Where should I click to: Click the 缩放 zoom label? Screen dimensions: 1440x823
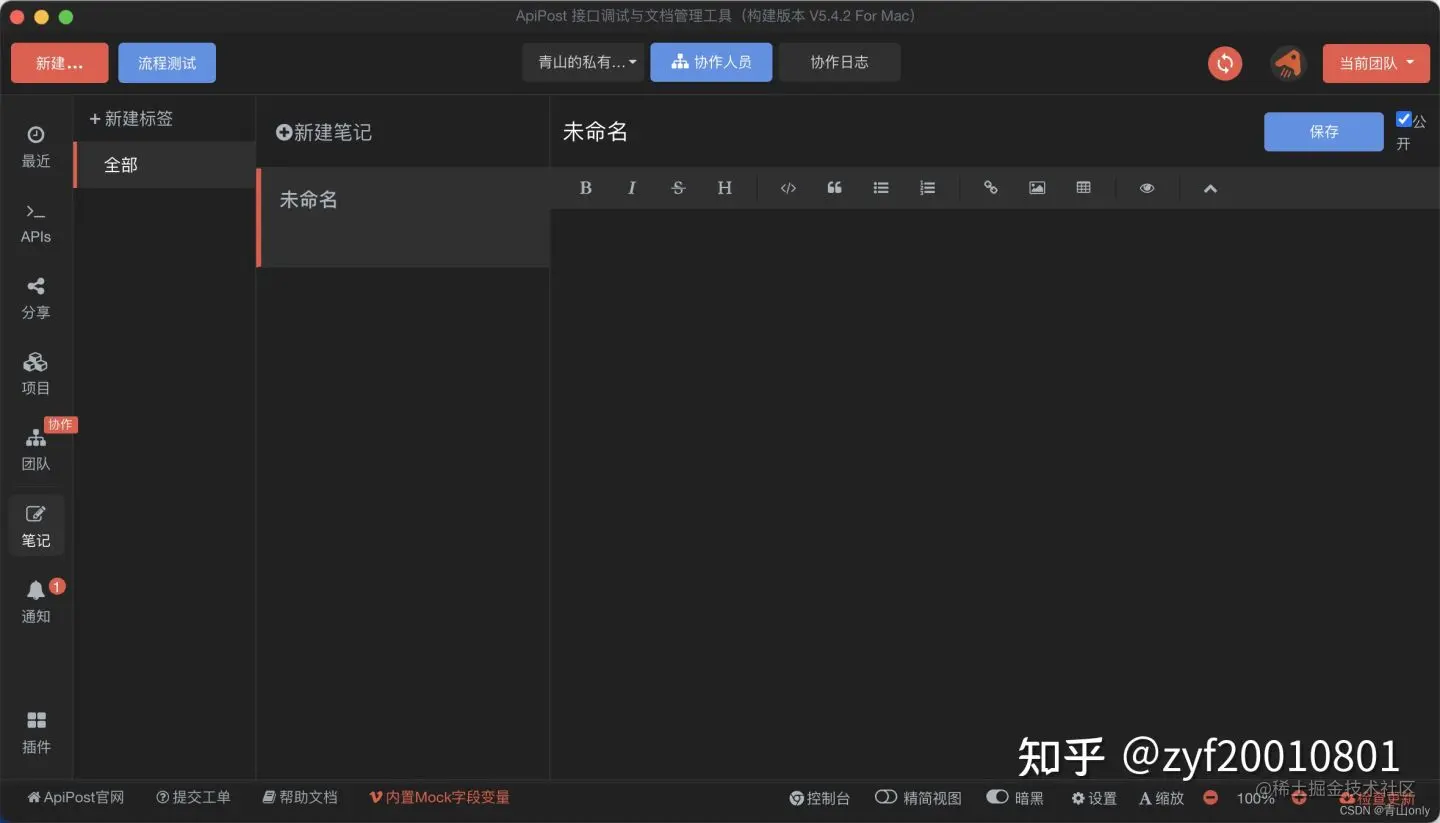point(1161,798)
